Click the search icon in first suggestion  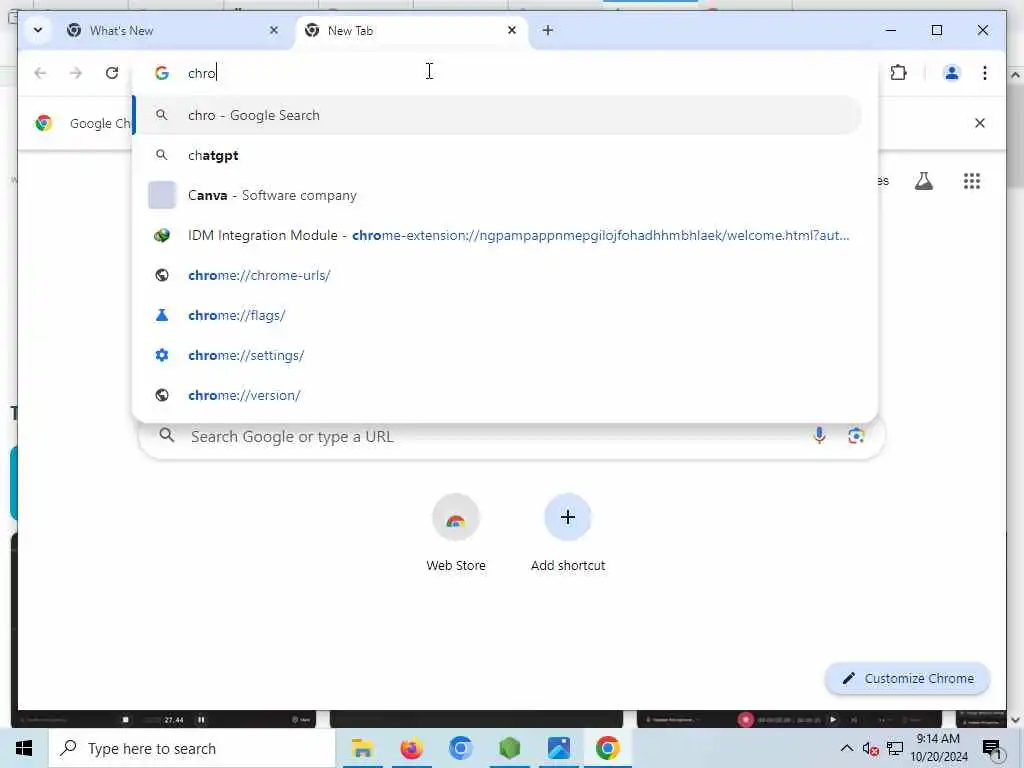coord(162,115)
